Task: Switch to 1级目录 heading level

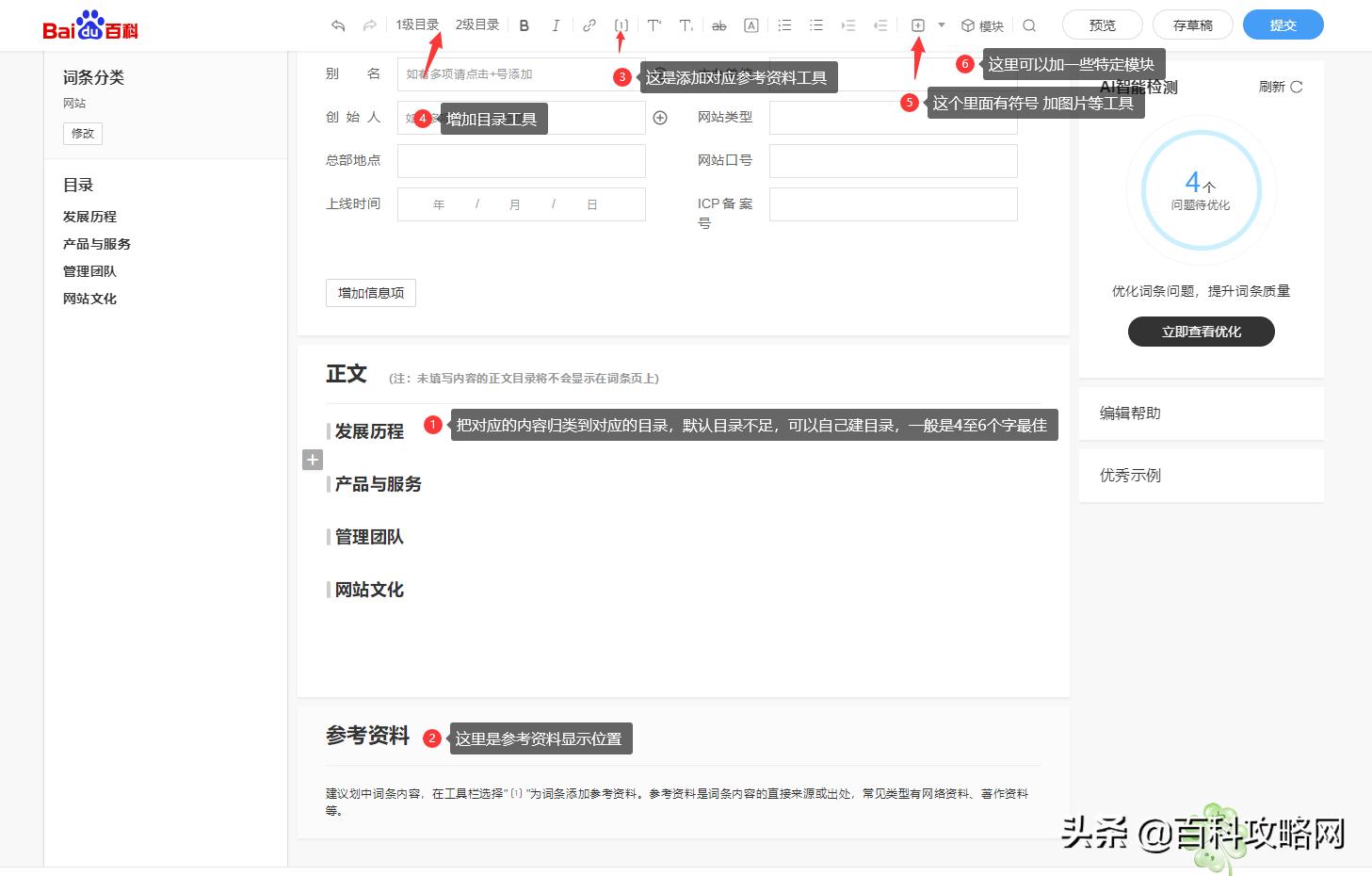Action: pos(419,24)
